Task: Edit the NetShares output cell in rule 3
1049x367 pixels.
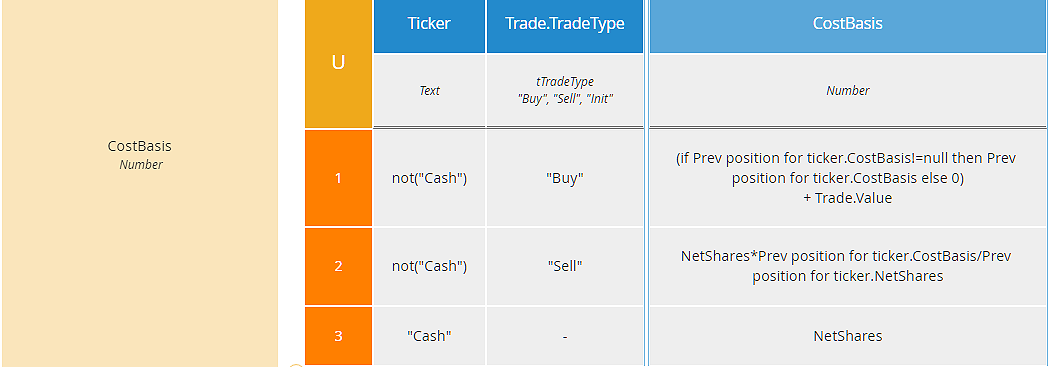Action: pos(848,336)
